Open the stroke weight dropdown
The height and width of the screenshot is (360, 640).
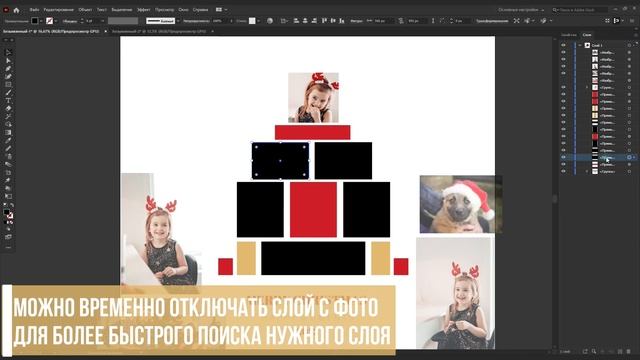point(102,21)
